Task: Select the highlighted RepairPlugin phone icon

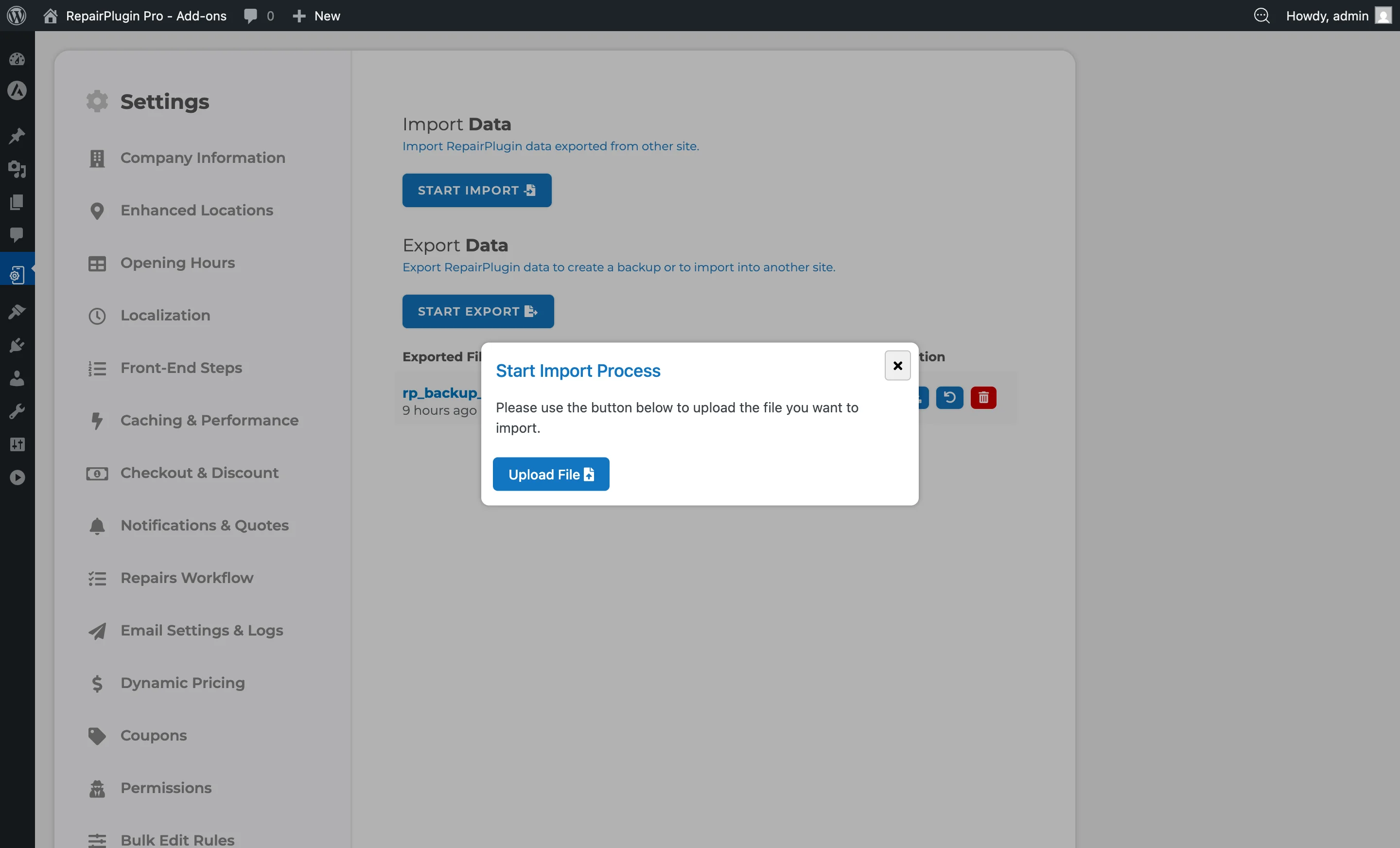Action: coord(17,275)
